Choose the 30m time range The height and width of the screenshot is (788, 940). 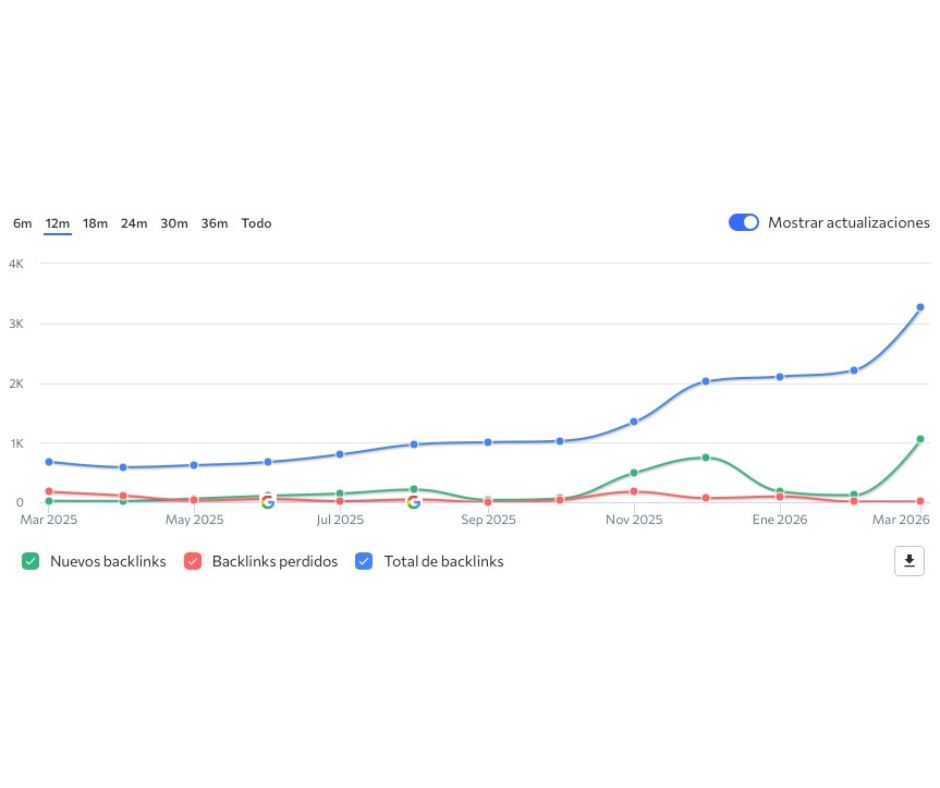click(174, 223)
